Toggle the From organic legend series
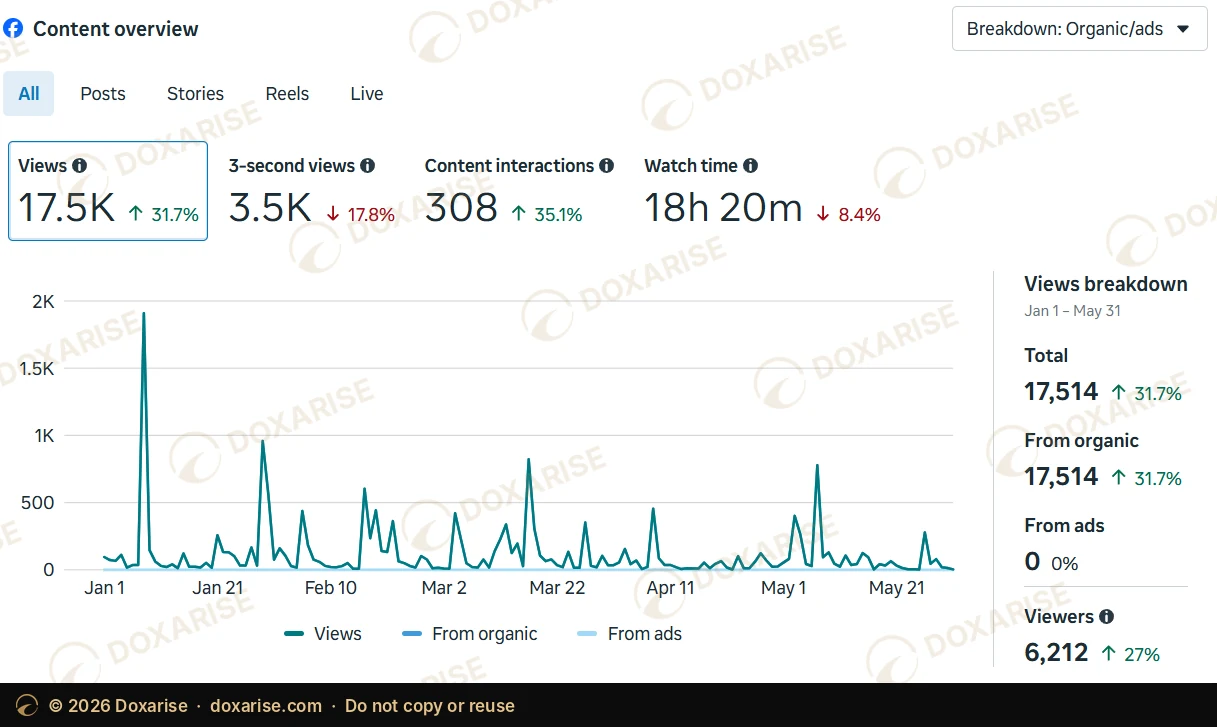Image resolution: width=1217 pixels, height=727 pixels. (469, 634)
